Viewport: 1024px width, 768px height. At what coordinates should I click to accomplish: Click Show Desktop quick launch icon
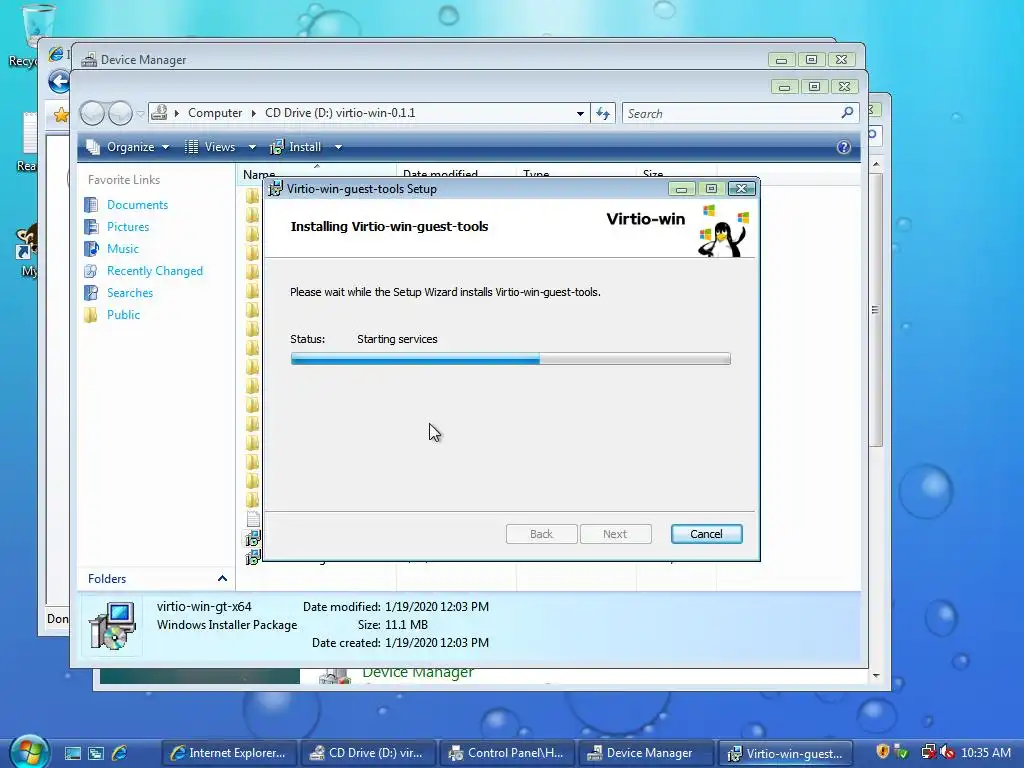click(72, 753)
